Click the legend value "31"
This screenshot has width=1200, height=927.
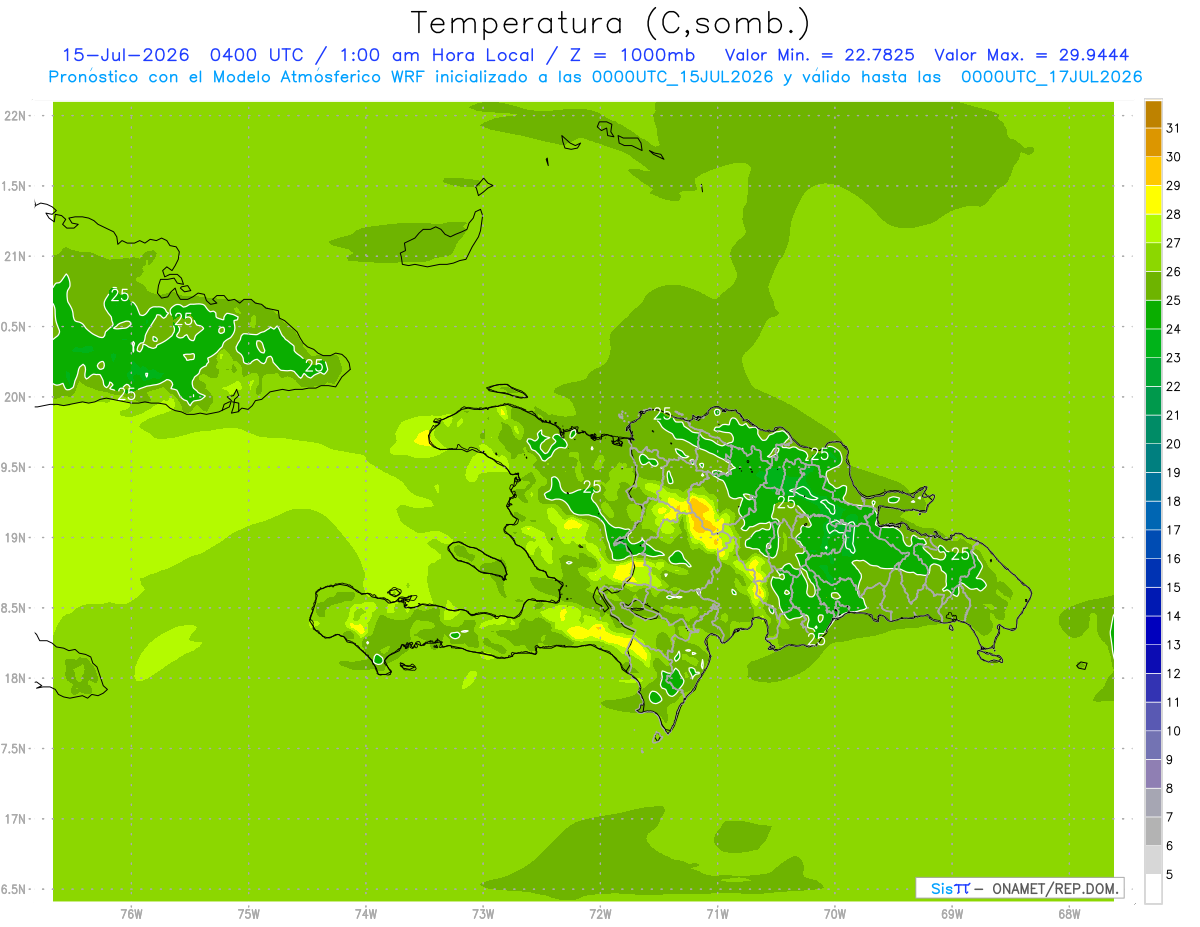(1173, 128)
